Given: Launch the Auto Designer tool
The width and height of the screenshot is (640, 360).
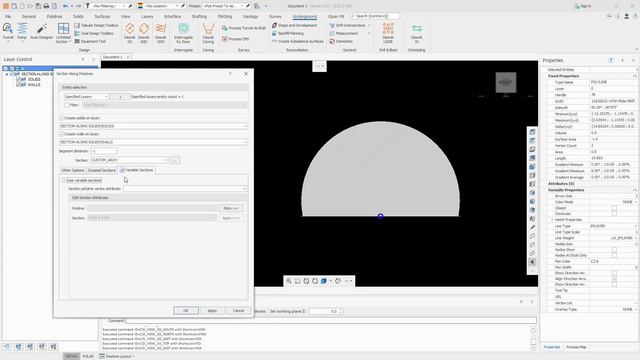Looking at the screenshot, I should (42, 32).
